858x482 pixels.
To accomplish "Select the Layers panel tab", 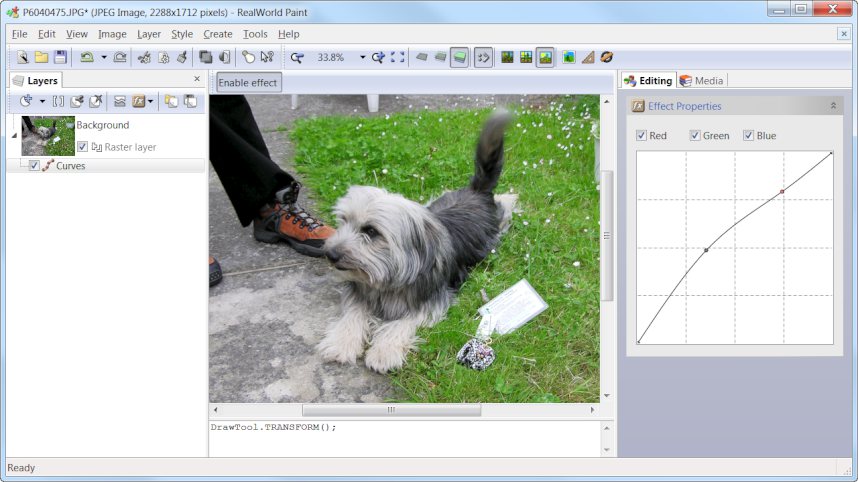I will (36, 80).
